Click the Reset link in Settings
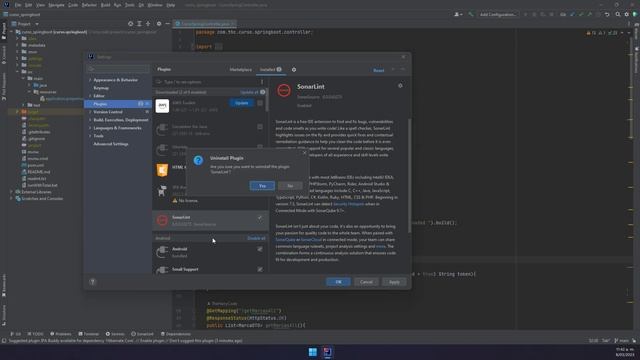The height and width of the screenshot is (360, 640). 378,70
